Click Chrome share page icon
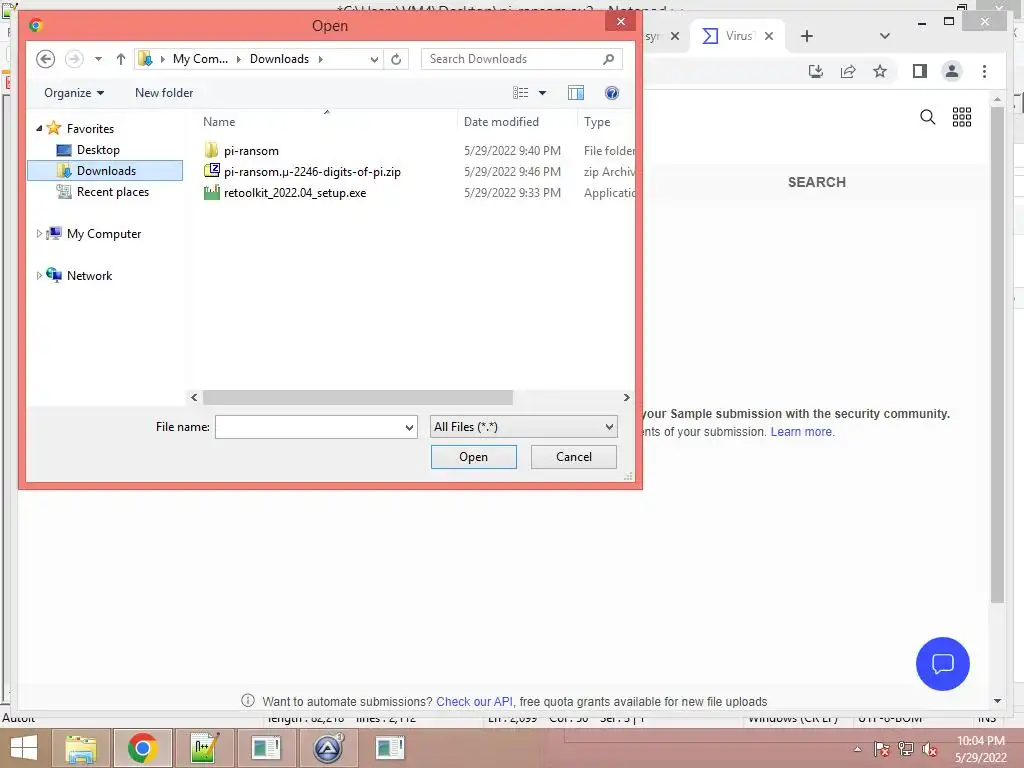Screen dimensions: 1024x768 click(848, 71)
